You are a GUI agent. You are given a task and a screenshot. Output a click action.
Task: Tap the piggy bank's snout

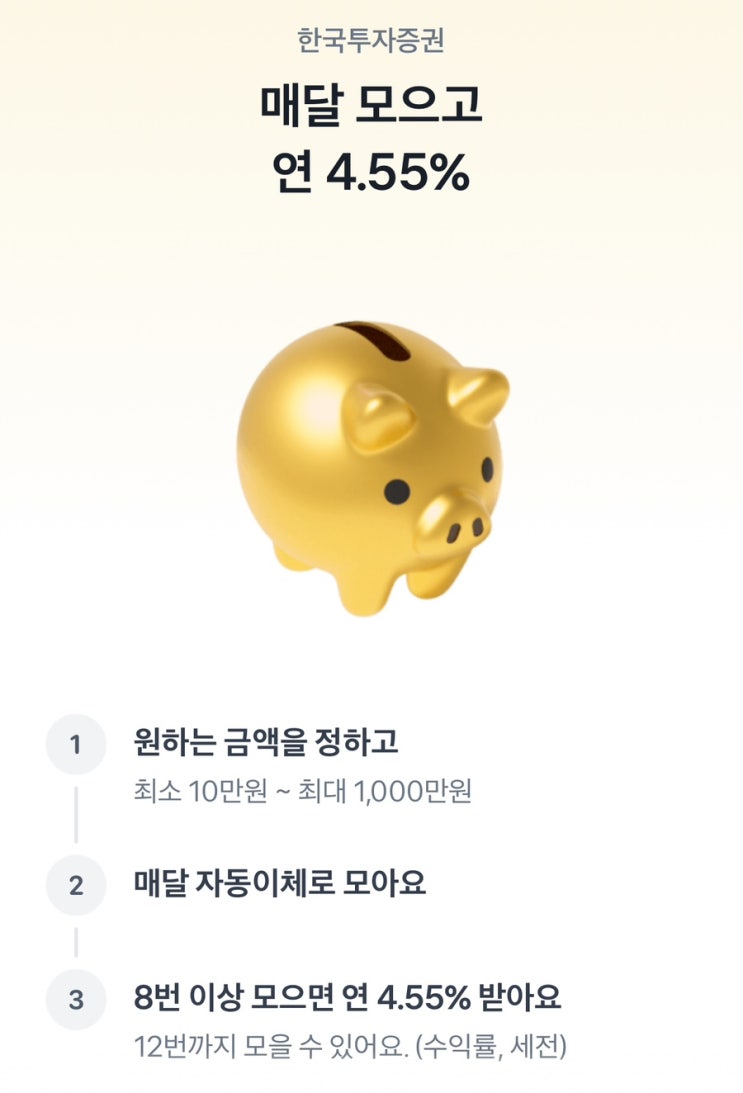pos(454,523)
